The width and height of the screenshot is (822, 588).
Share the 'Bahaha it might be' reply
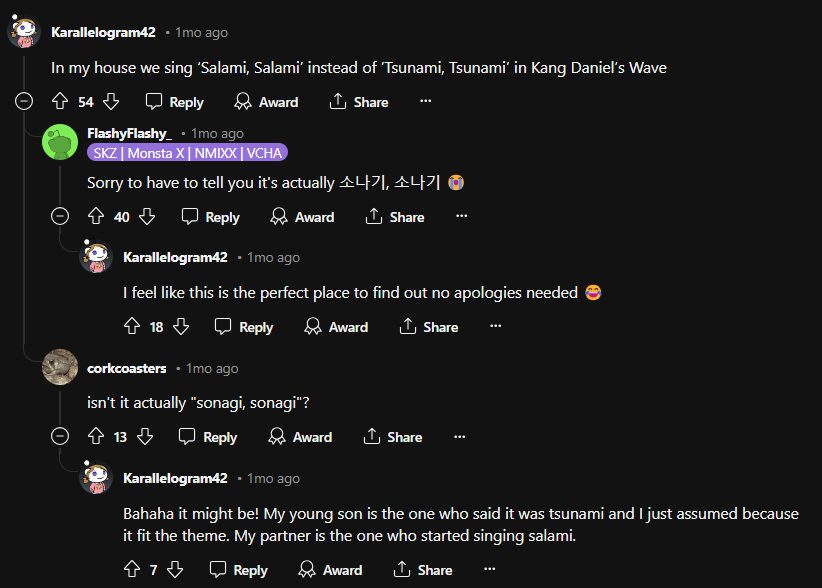click(x=422, y=569)
